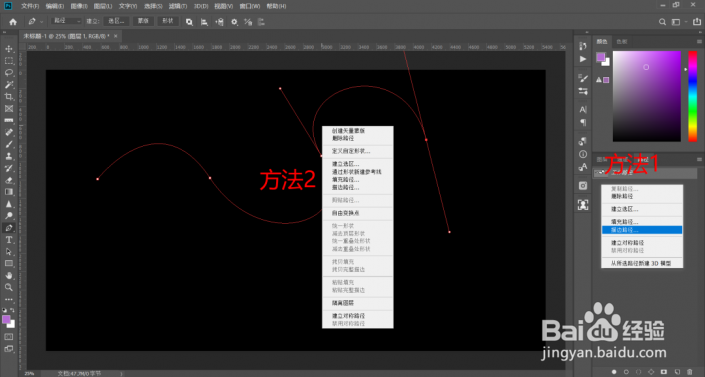Open path operations icon in options bar
The width and height of the screenshot is (705, 377).
[189, 22]
